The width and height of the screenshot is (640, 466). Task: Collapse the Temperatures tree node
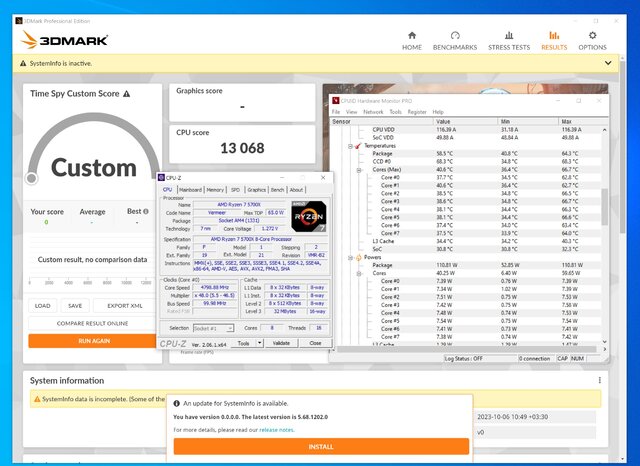pyautogui.click(x=351, y=145)
